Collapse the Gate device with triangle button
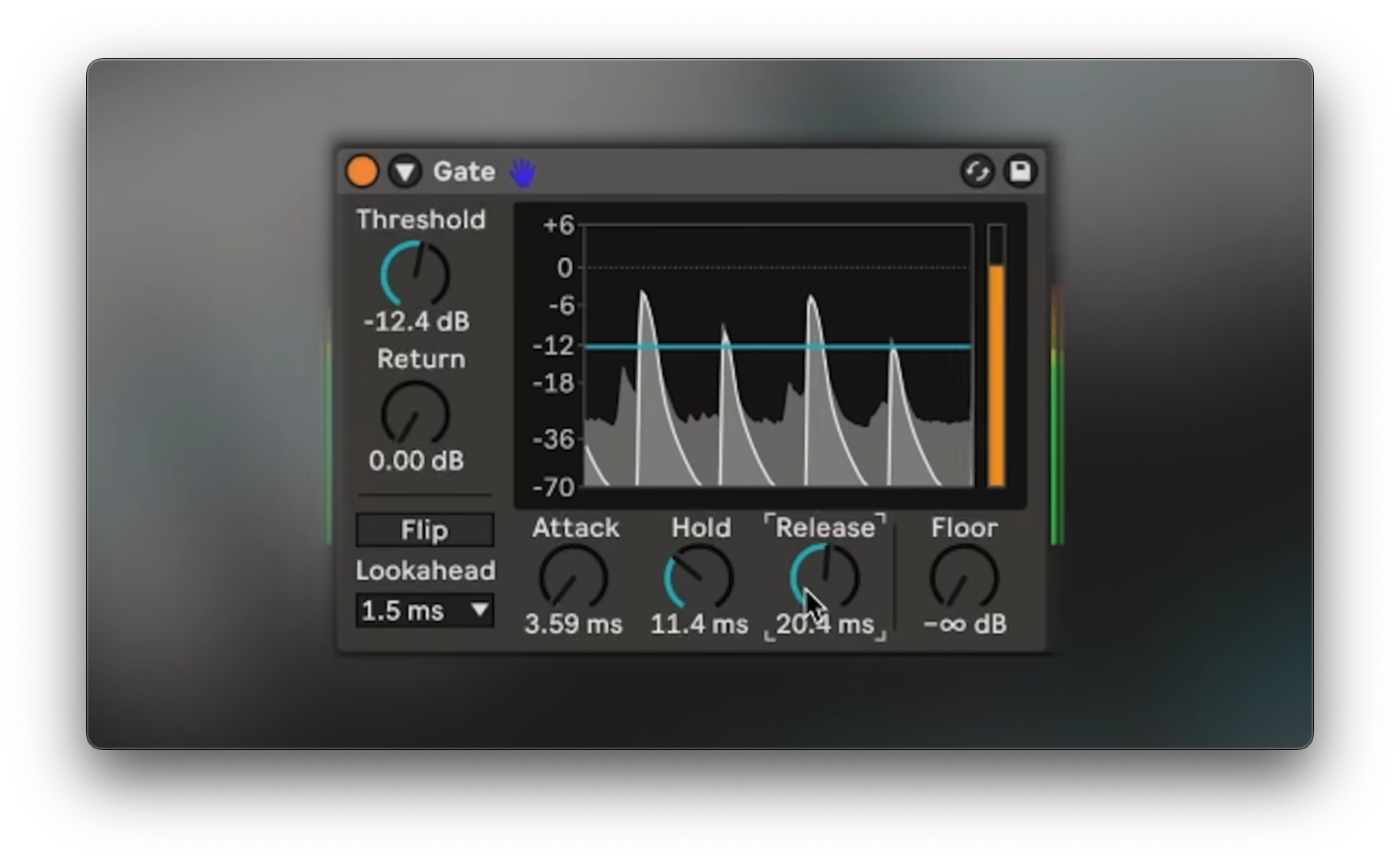This screenshot has height=864, width=1400. tap(405, 171)
